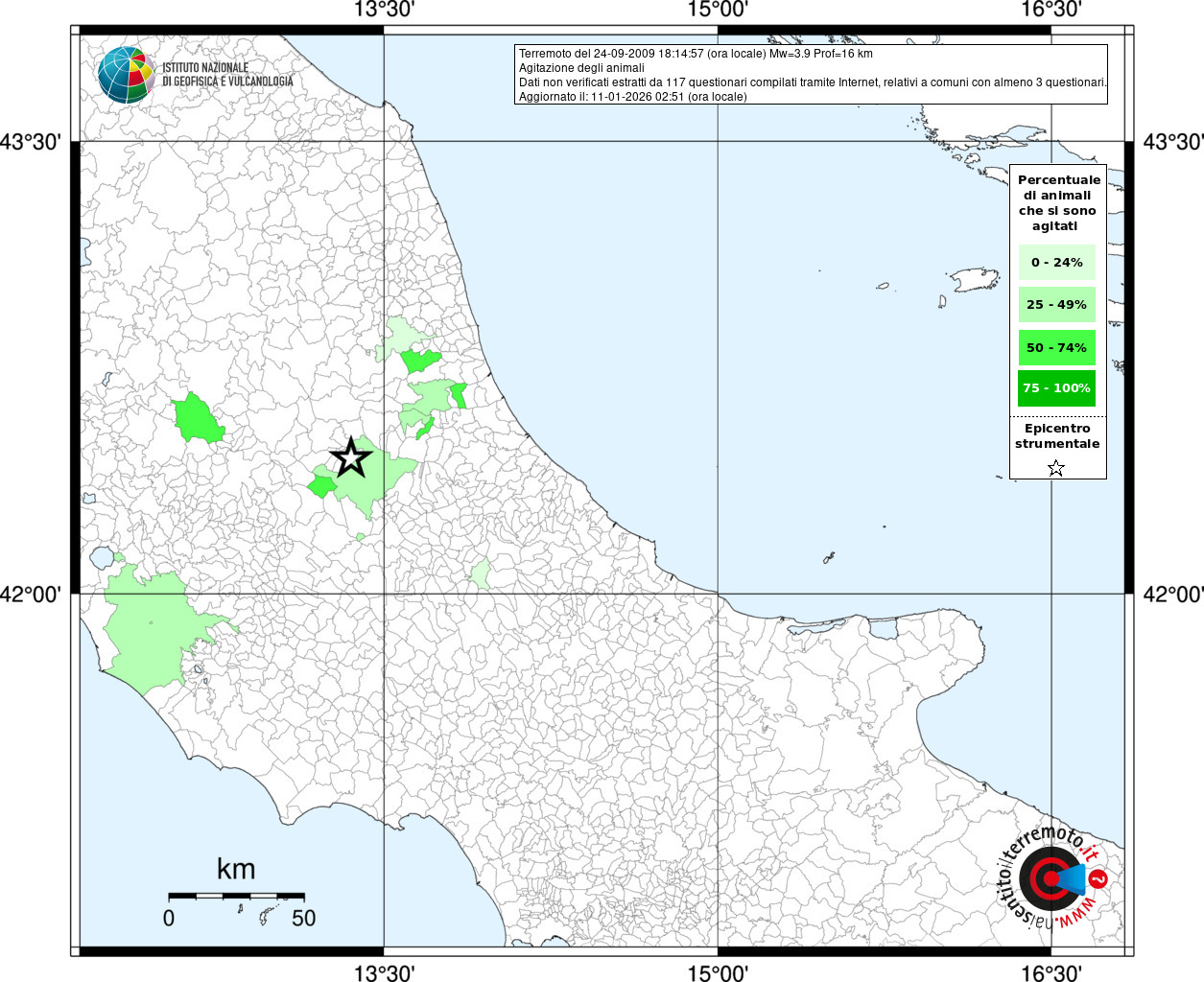Click the "Agitazione degli animali" subtitle text
Viewport: 1204px width, 982px height.
(581, 68)
